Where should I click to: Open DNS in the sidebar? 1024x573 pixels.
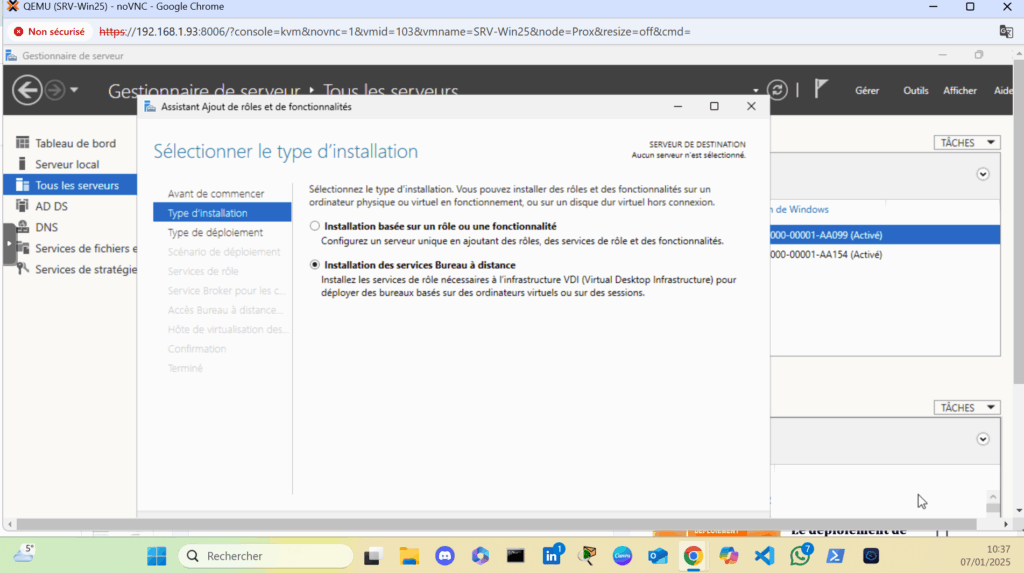click(46, 227)
